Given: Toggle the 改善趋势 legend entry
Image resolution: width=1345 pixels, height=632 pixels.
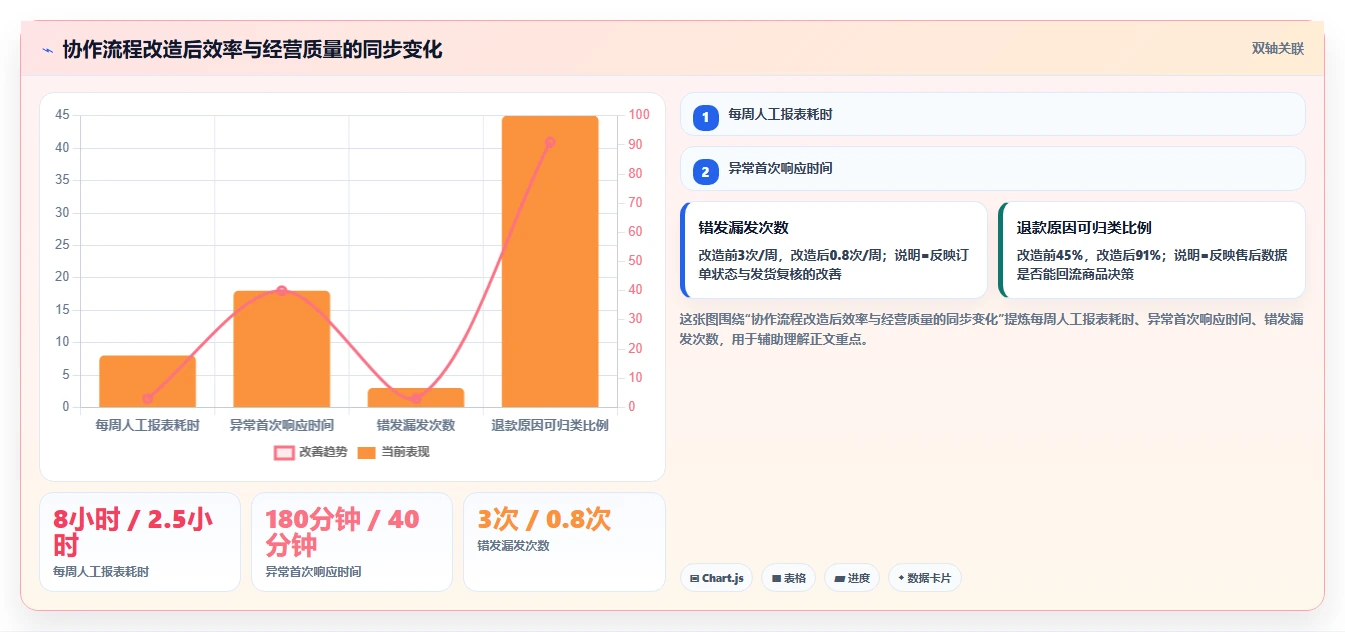Looking at the screenshot, I should click(311, 452).
